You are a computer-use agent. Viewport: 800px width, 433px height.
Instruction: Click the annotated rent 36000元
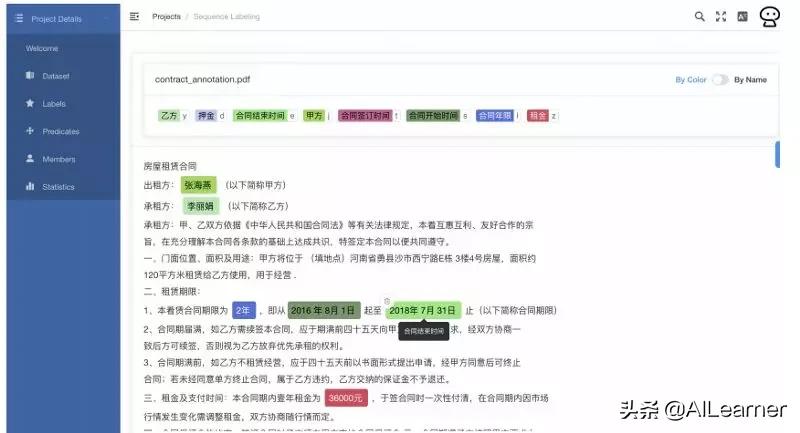[x=346, y=398]
